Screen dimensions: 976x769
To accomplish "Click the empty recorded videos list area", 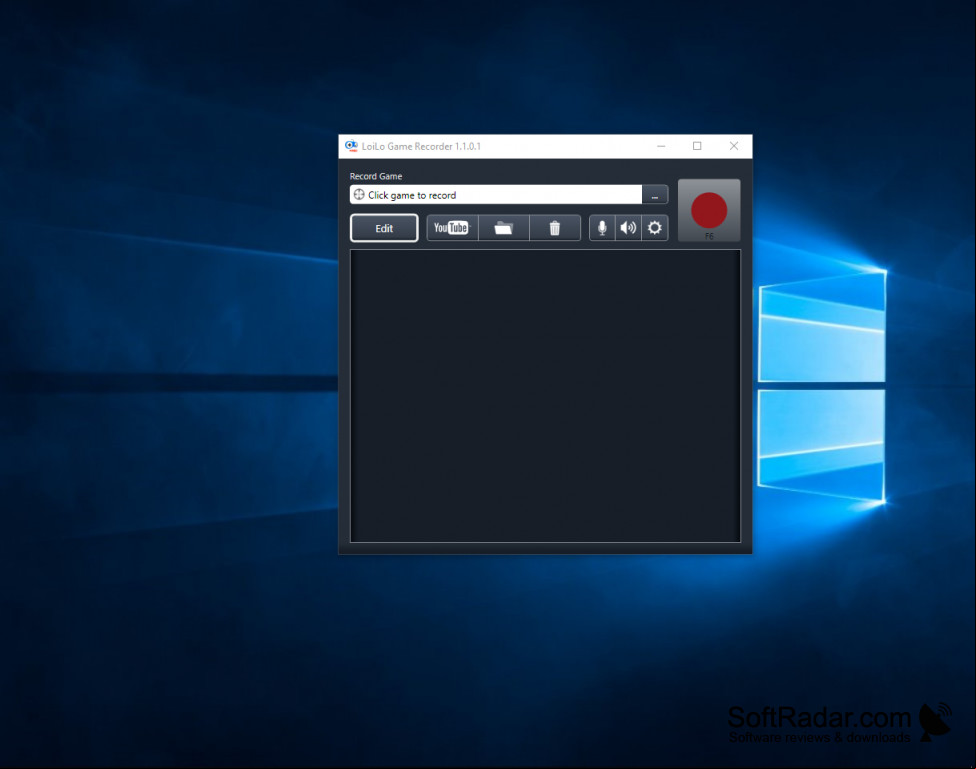I will 545,396.
